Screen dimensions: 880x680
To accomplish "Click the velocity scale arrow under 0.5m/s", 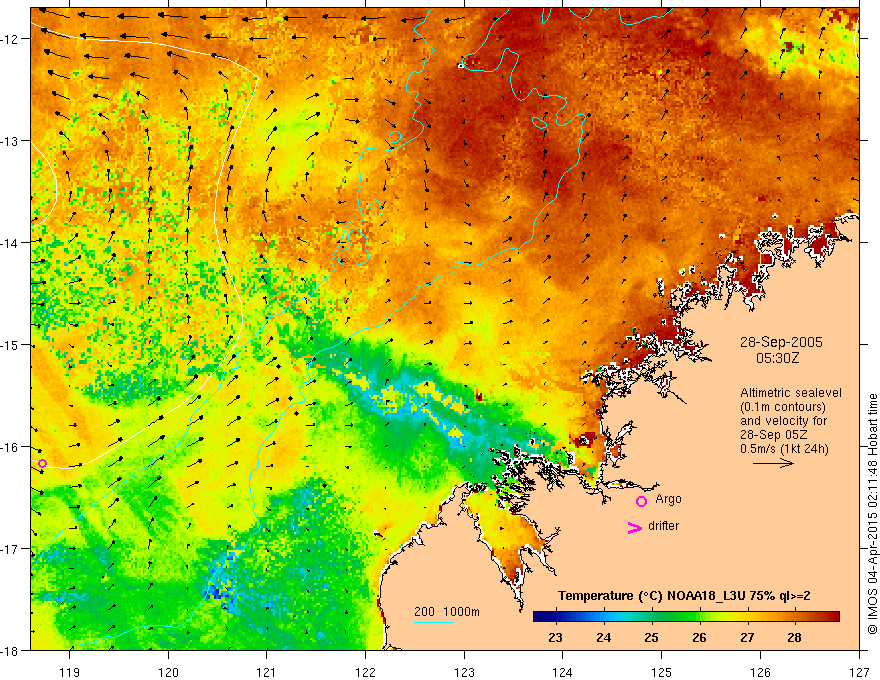I will [773, 463].
